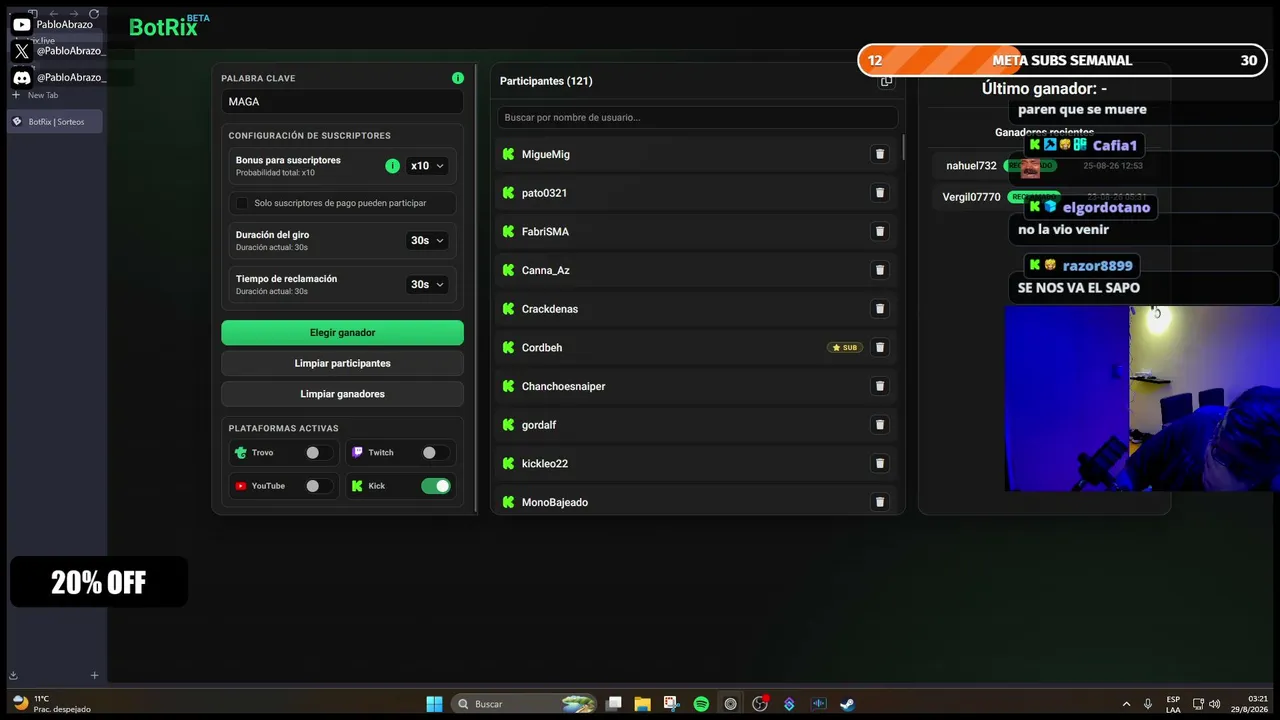Click the Palabra Clave input with MAGA
Screen dimensions: 1280x720
point(342,101)
